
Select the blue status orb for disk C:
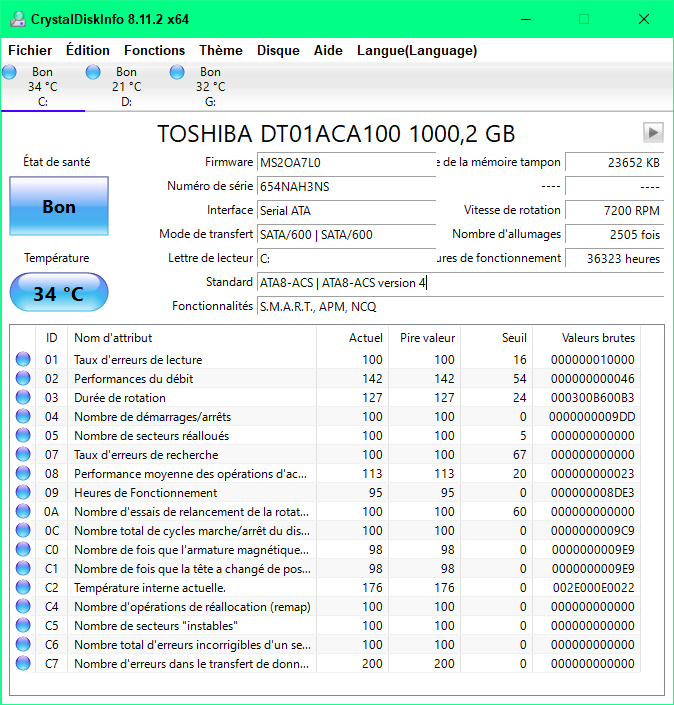point(9,72)
